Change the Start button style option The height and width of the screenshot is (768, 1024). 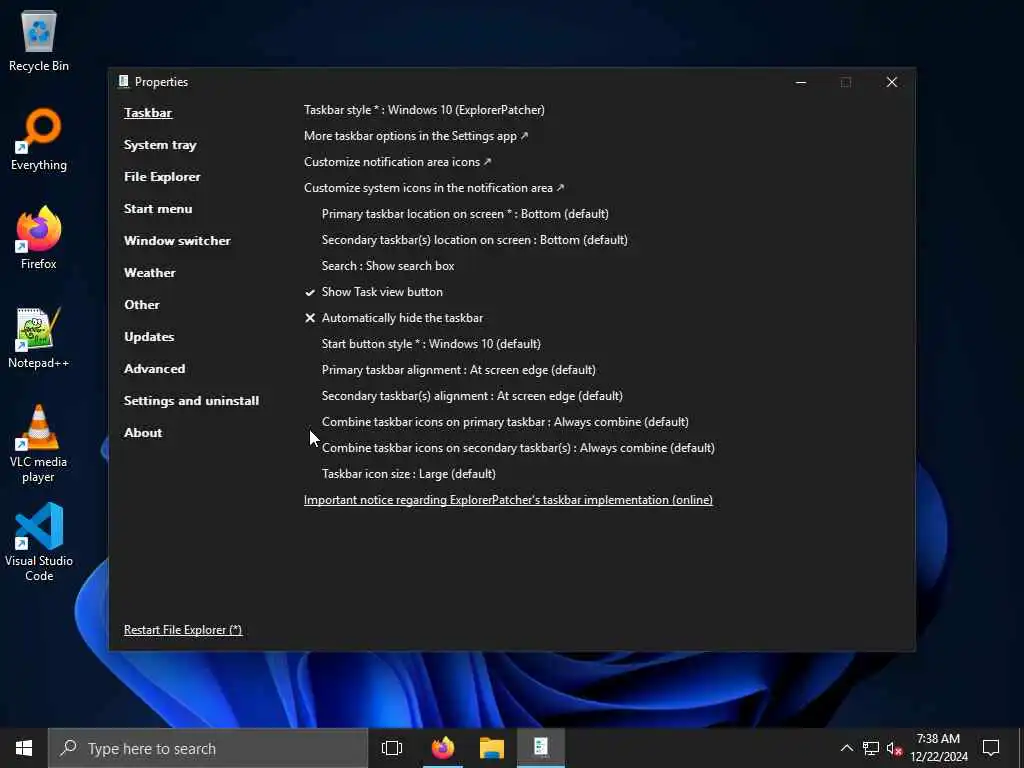pos(431,344)
